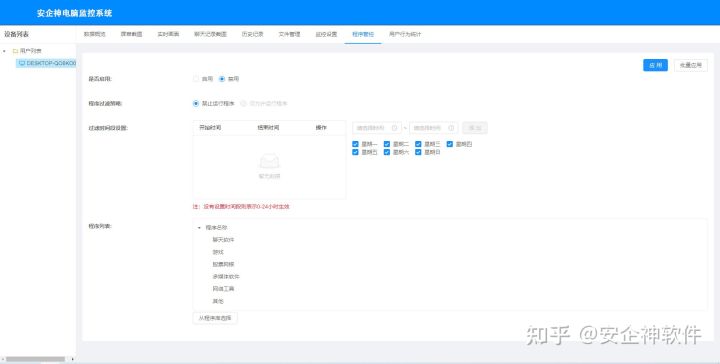Select 股票网银 in the program list

[x=223, y=265]
